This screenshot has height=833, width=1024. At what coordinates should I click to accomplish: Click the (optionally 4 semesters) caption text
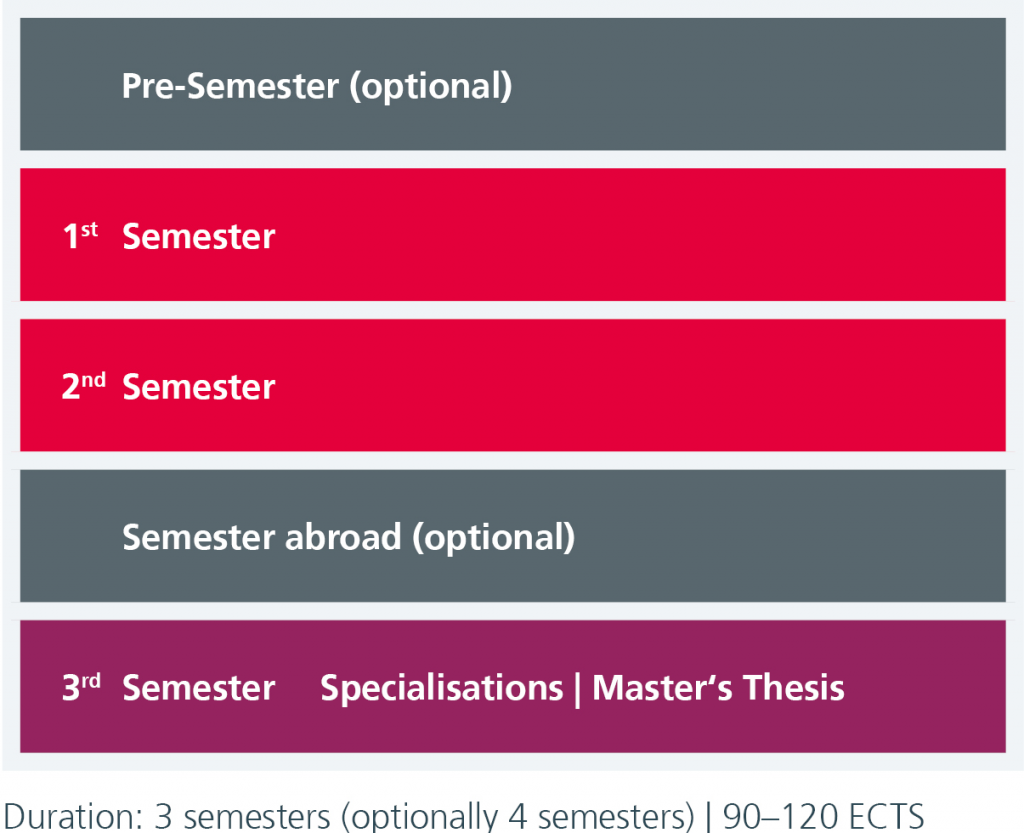coord(518,817)
